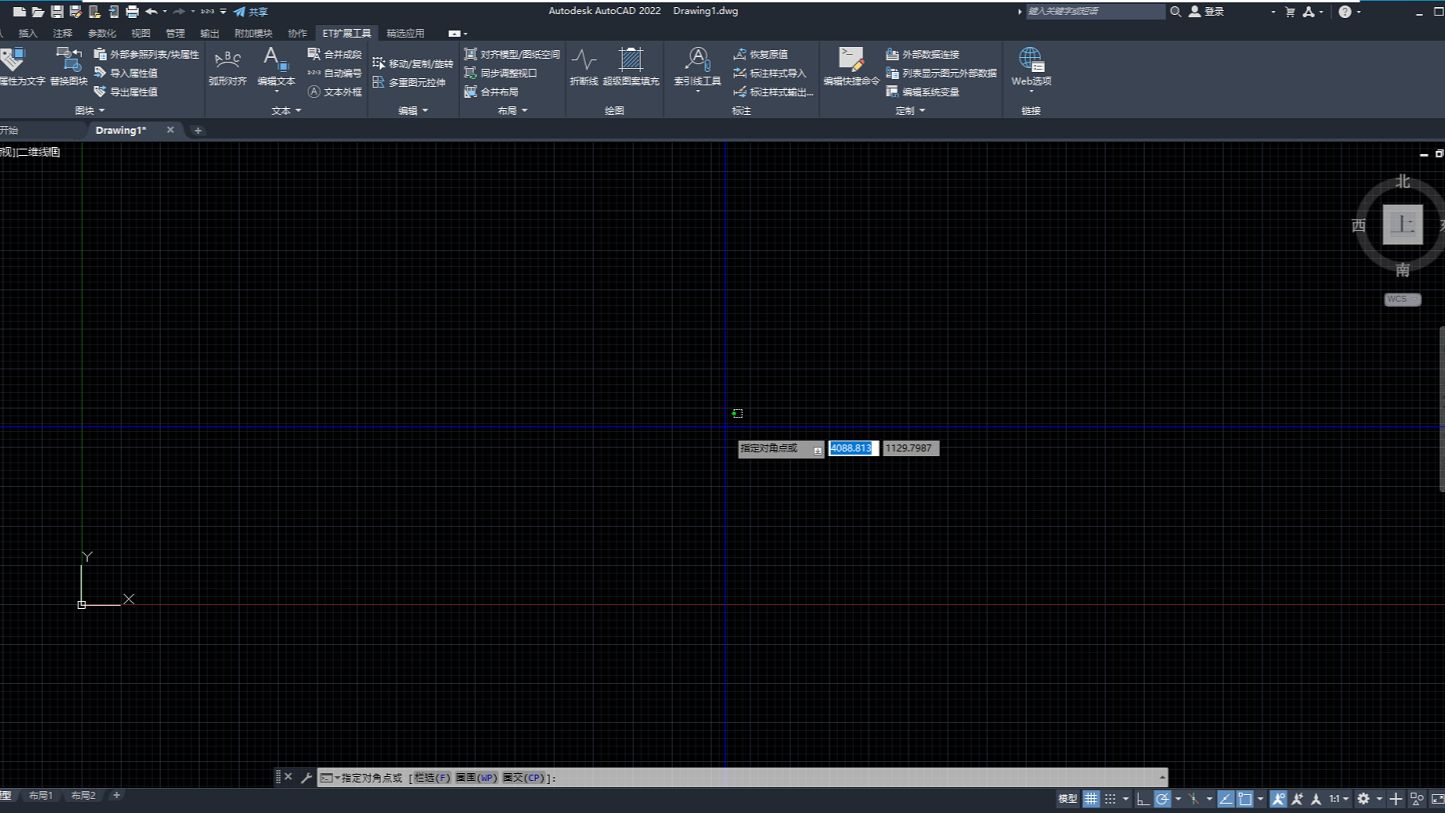Click 列表显示图元外部数据 tool
Image resolution: width=1445 pixels, height=813 pixels.
point(941,73)
